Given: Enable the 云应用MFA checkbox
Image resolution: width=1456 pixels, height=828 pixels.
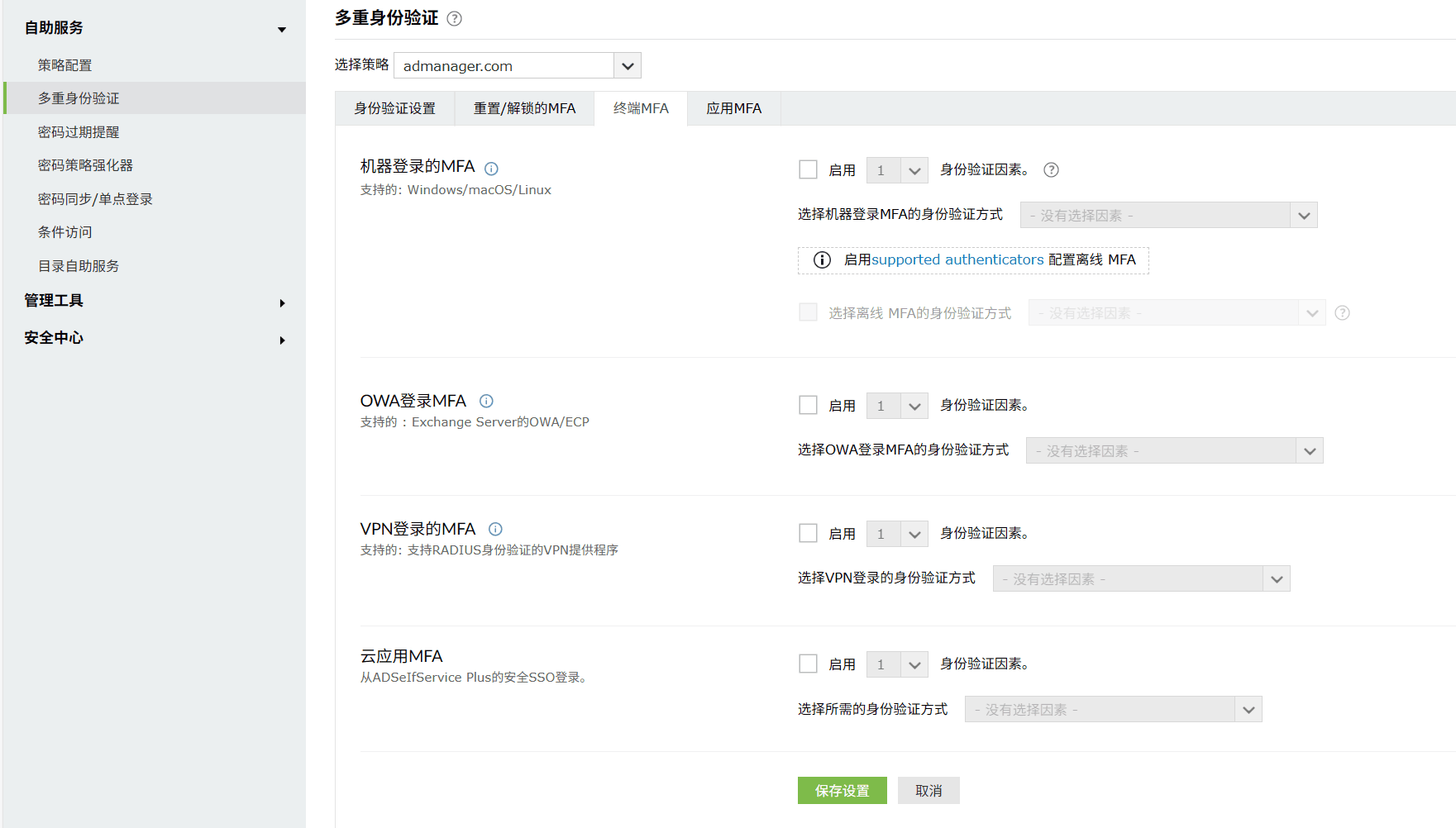Looking at the screenshot, I should (x=808, y=664).
